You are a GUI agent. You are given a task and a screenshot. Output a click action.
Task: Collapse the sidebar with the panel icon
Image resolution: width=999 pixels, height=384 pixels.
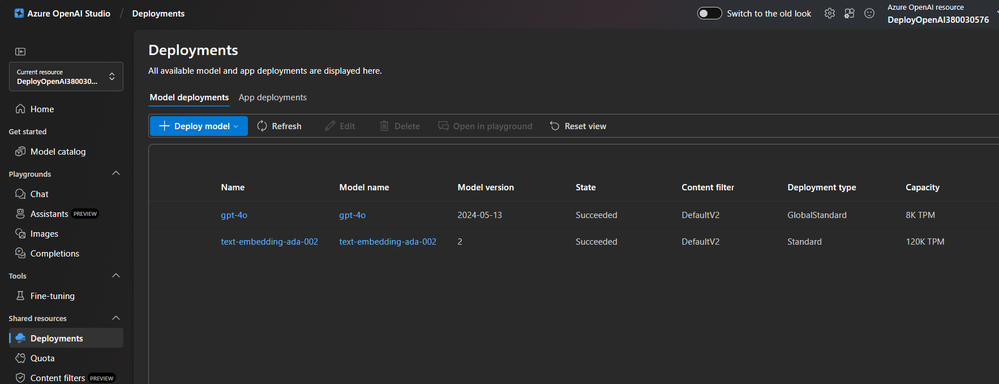20,51
